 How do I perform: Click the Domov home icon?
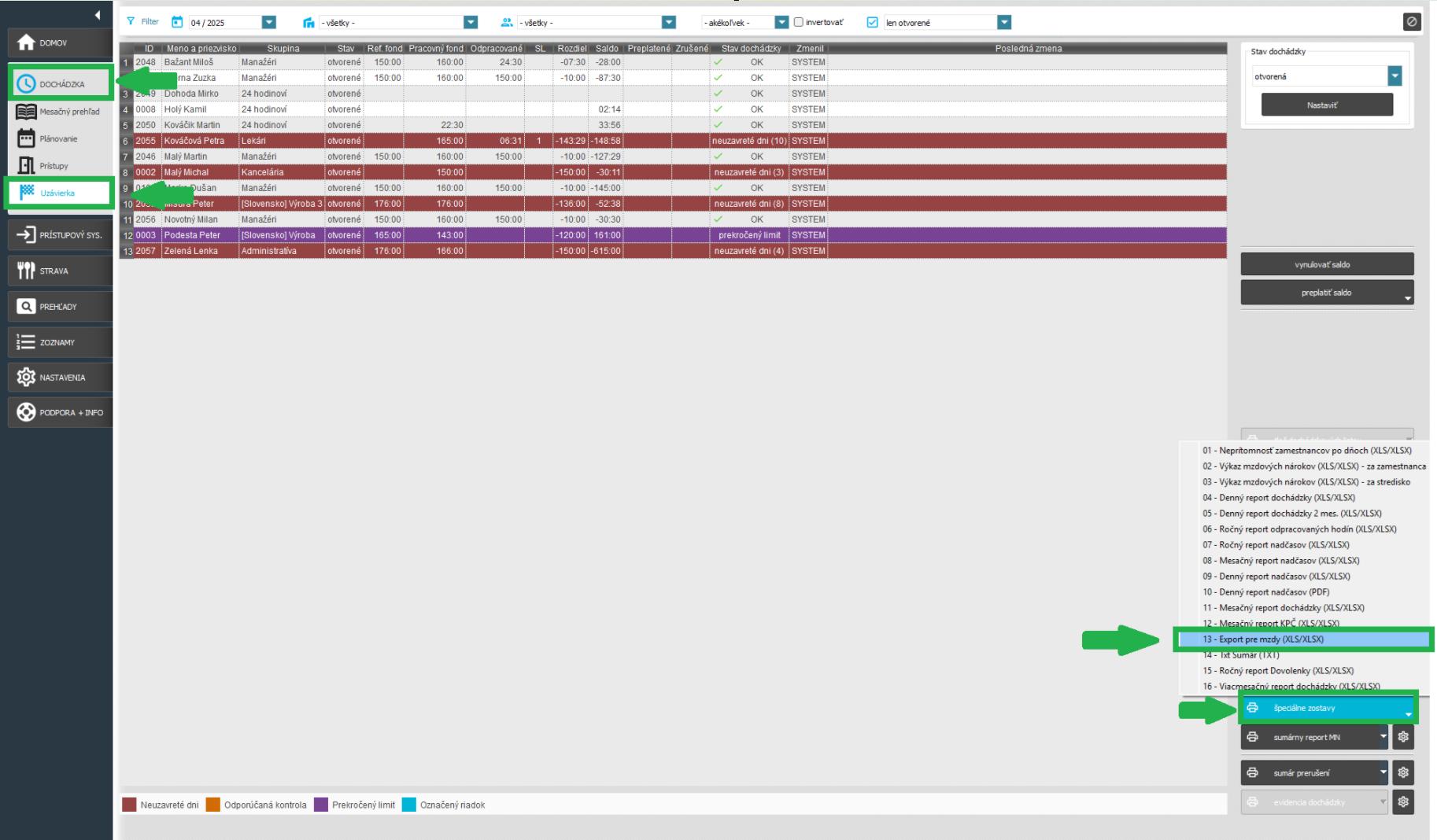coord(26,42)
